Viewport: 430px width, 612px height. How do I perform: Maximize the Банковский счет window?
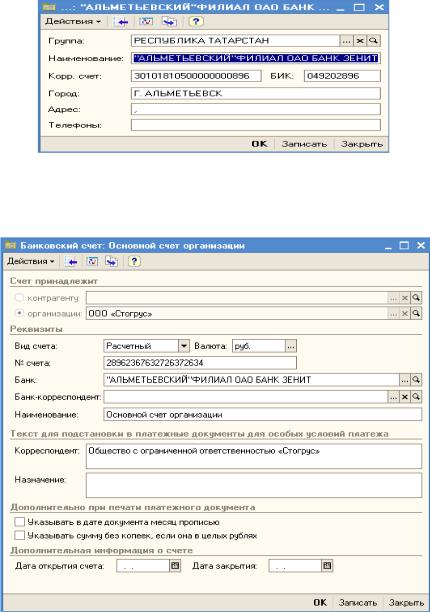point(404,246)
